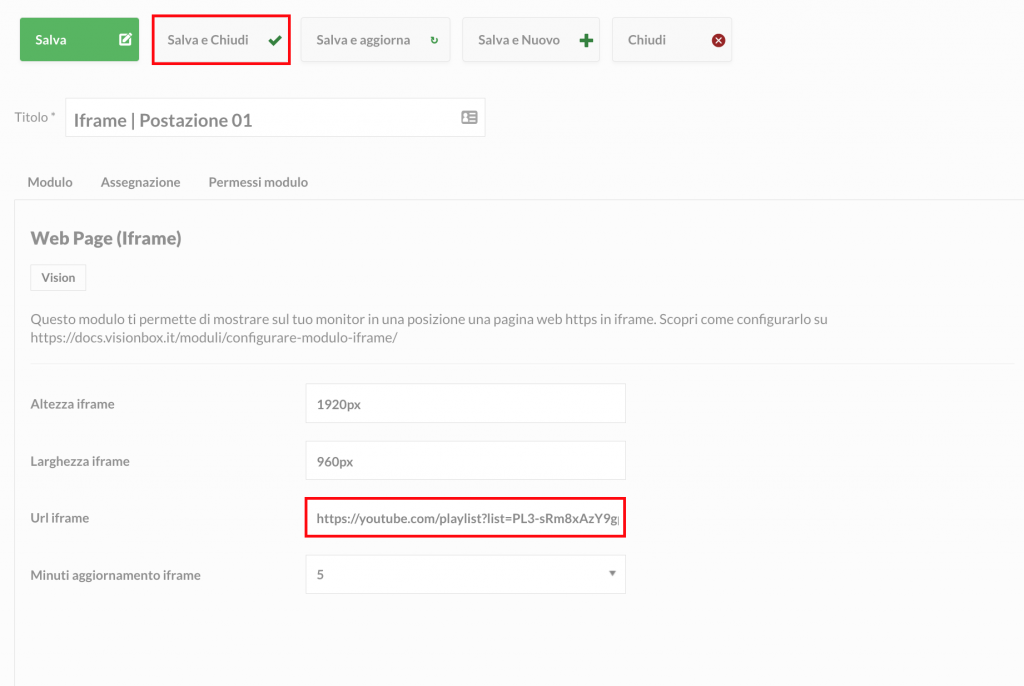
Task: Click the Salva e aggiorna button
Action: coord(376,40)
